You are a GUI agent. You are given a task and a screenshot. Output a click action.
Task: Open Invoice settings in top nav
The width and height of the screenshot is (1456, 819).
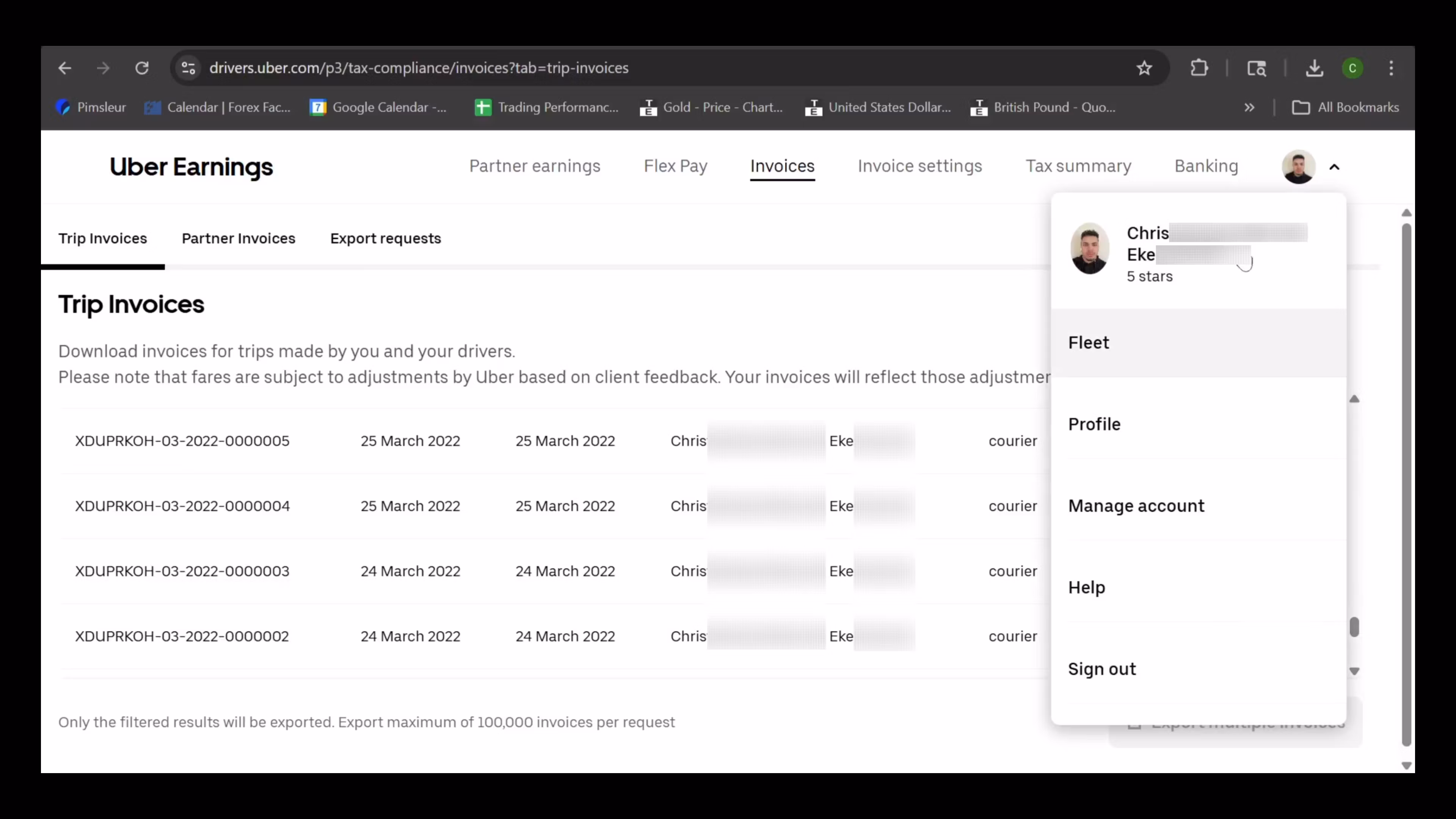coord(919,166)
